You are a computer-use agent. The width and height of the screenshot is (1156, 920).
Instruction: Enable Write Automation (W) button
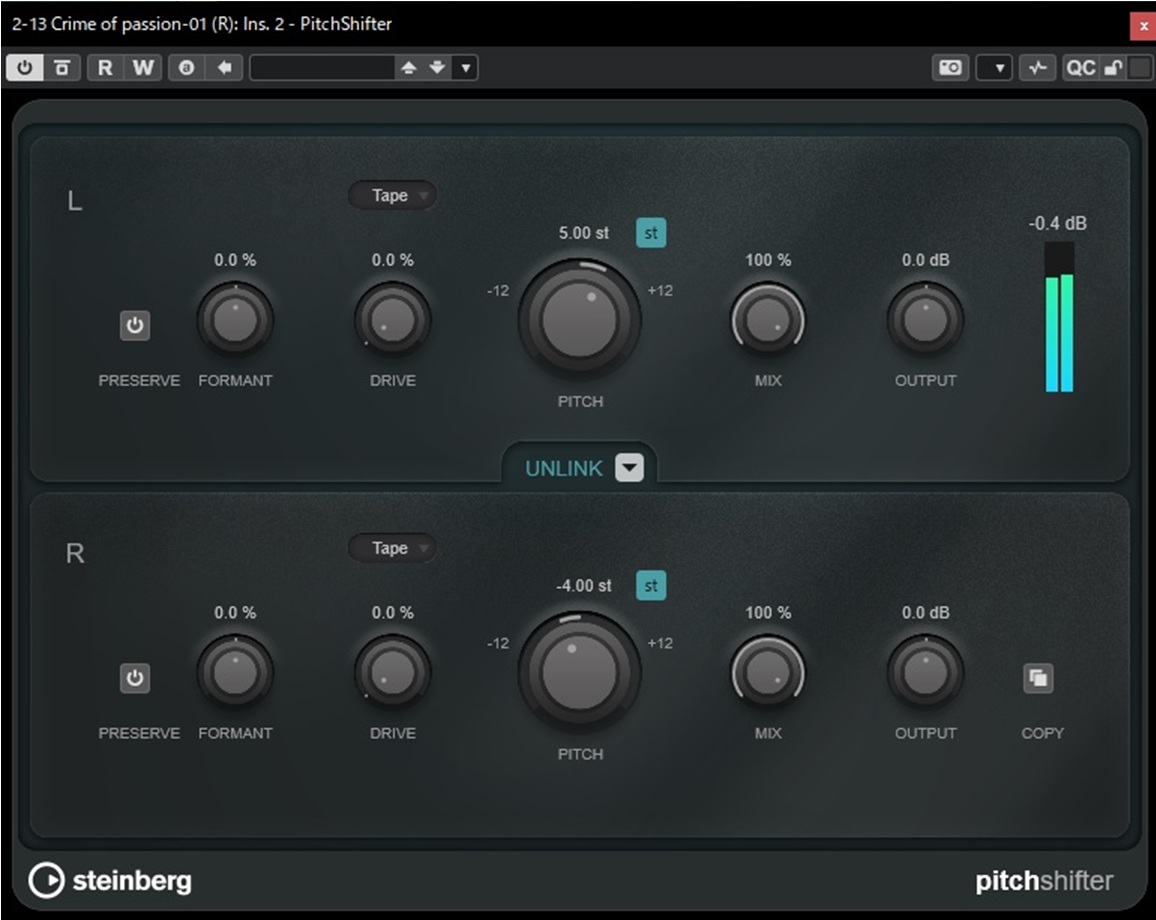click(144, 68)
